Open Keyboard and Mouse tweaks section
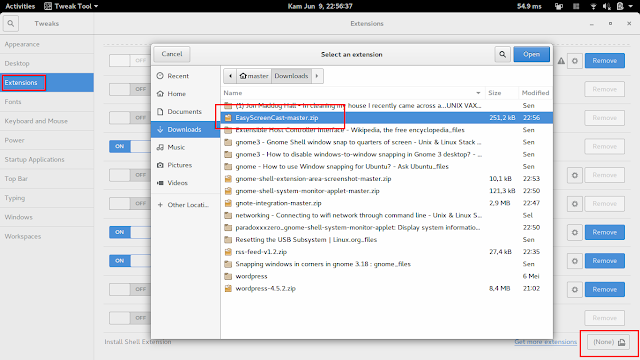640x360 pixels. click(x=47, y=121)
